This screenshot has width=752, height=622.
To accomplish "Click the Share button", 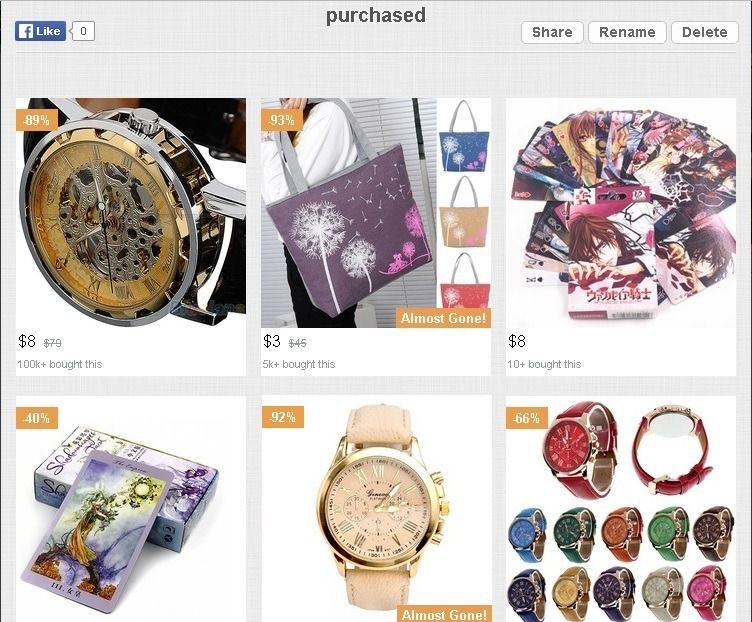I will tap(552, 32).
